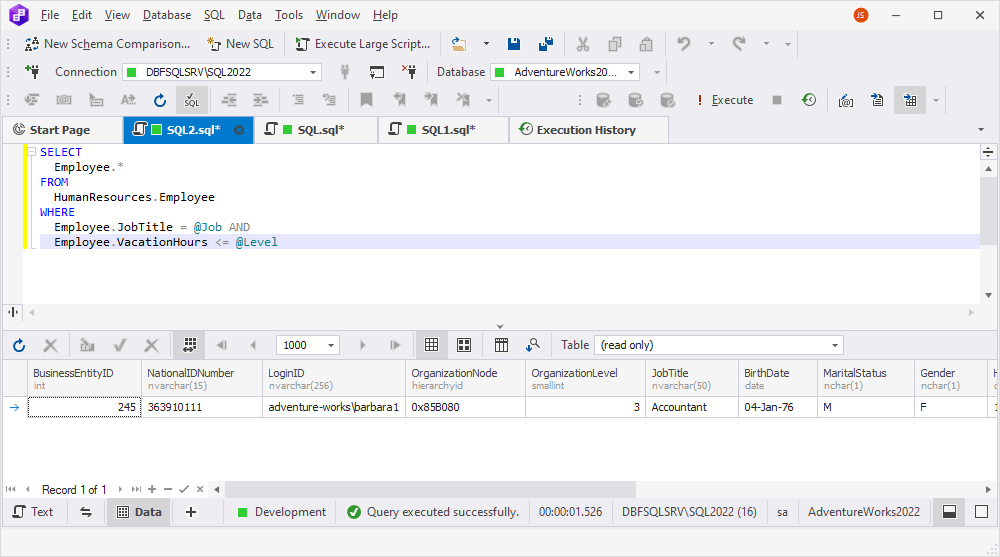Click the Redo arrow icon
Viewport: 1000px width, 557px height.
pyautogui.click(x=739, y=44)
